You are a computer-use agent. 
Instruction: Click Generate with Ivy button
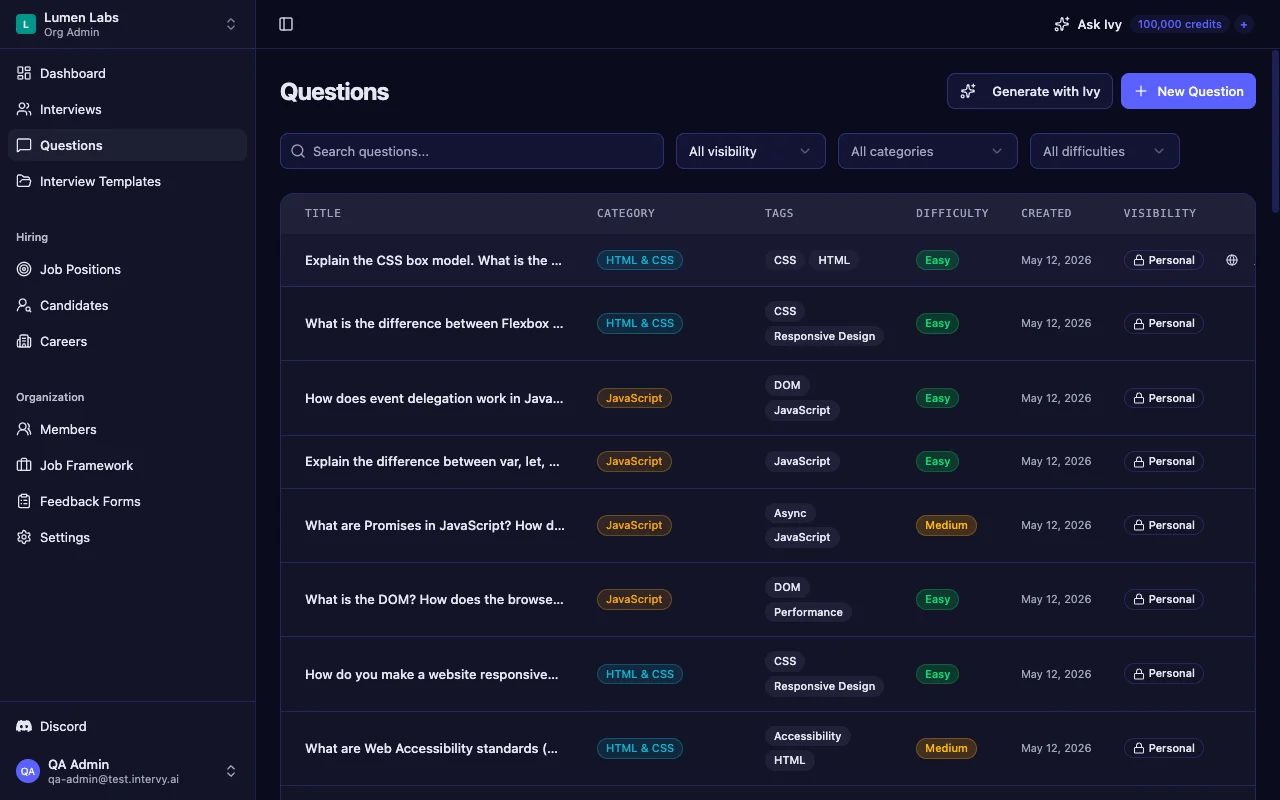point(1030,91)
